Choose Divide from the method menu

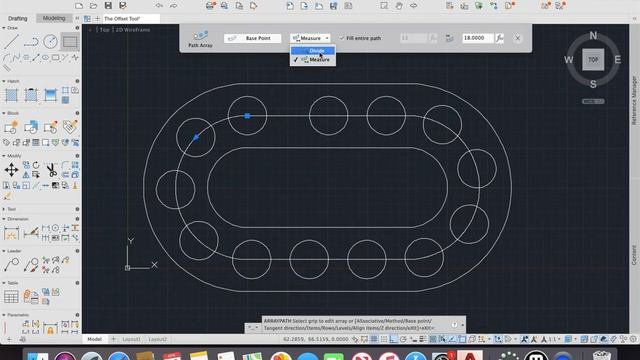pos(313,51)
